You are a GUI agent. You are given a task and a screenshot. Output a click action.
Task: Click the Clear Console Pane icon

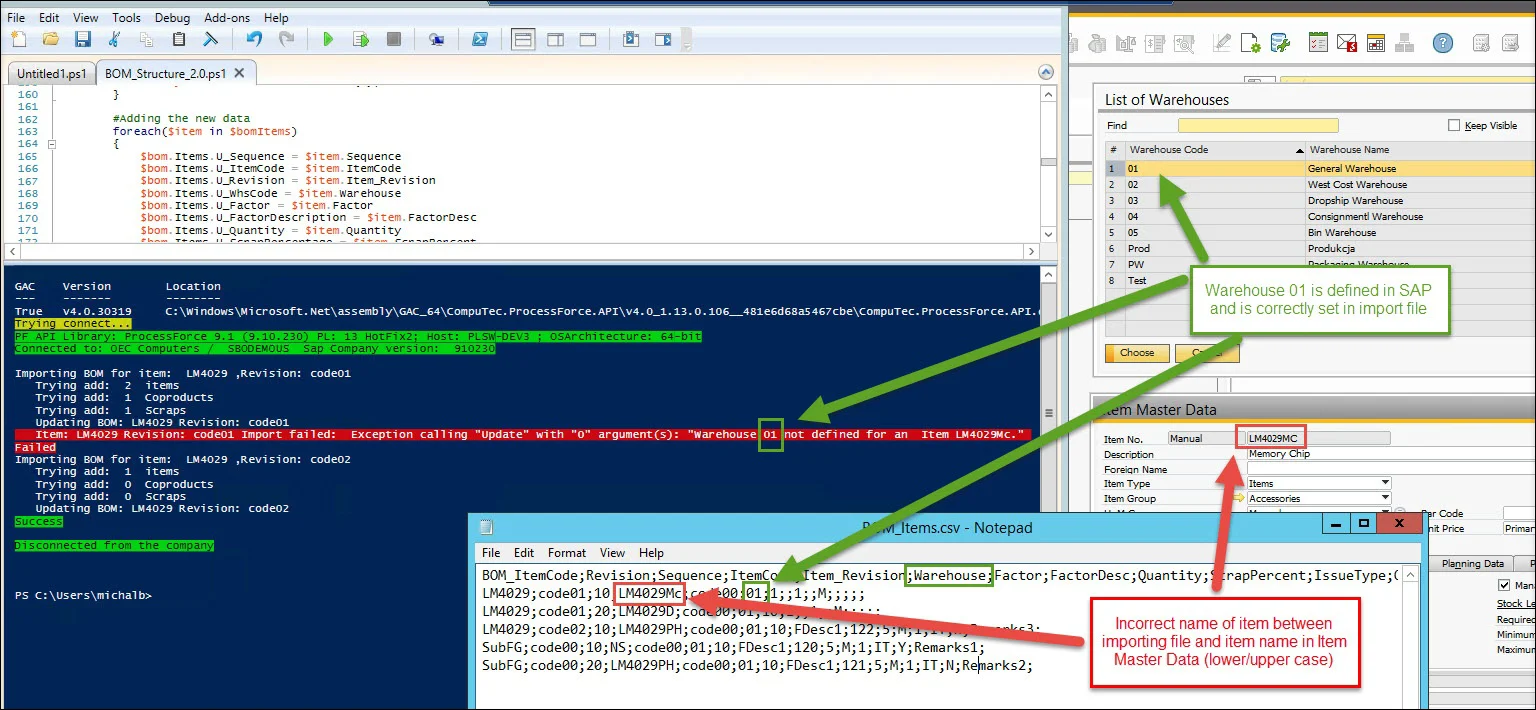[x=211, y=40]
